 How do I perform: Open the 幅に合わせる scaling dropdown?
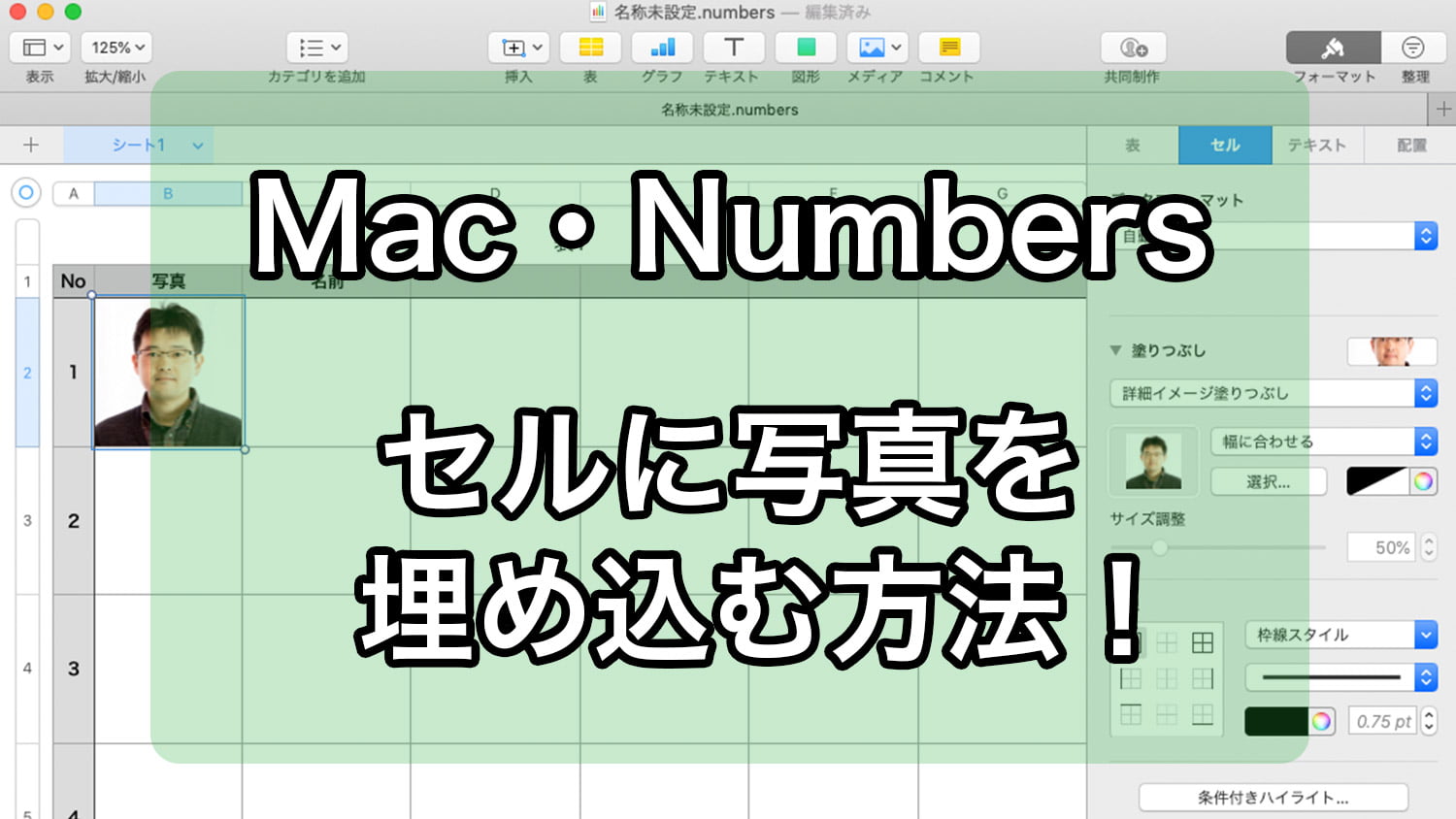1324,442
